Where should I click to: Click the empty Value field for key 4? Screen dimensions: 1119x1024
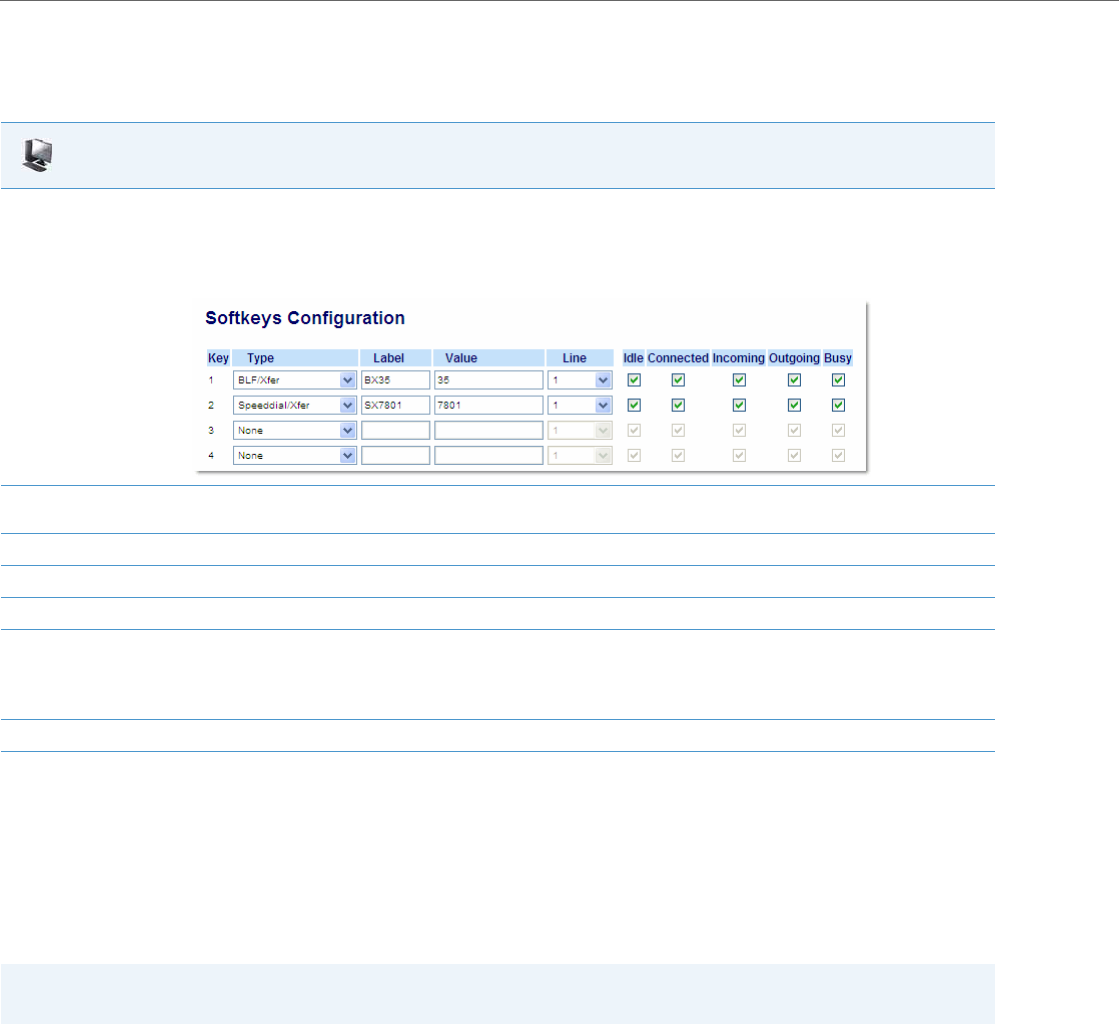pos(489,455)
